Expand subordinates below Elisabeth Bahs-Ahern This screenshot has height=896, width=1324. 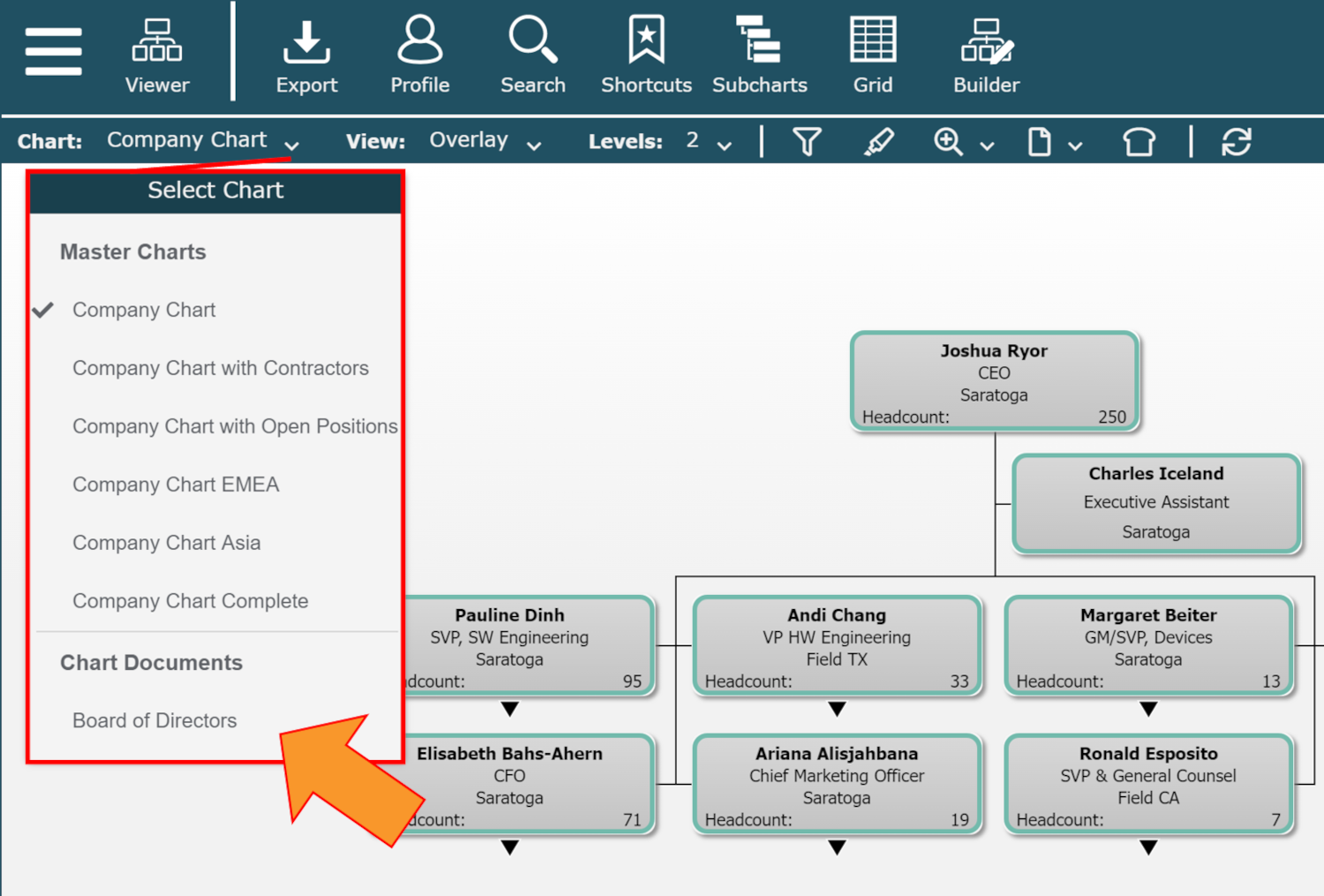click(x=509, y=847)
